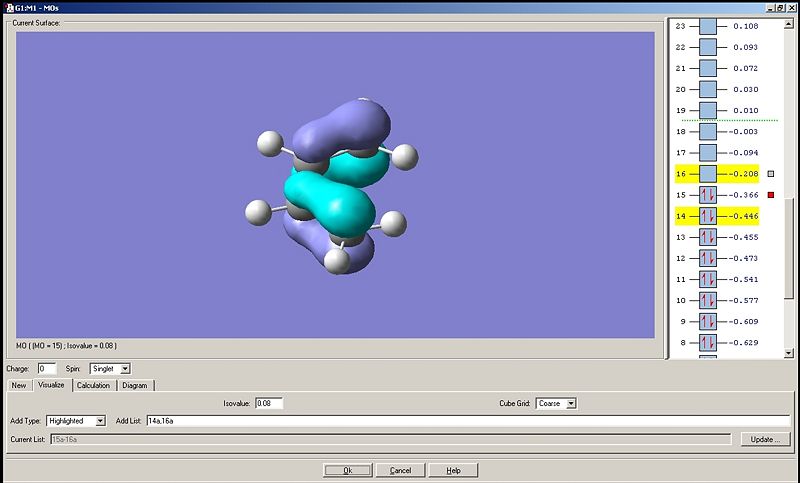Select the orbital 18 occupancy box
The height and width of the screenshot is (483, 800).
click(x=708, y=132)
